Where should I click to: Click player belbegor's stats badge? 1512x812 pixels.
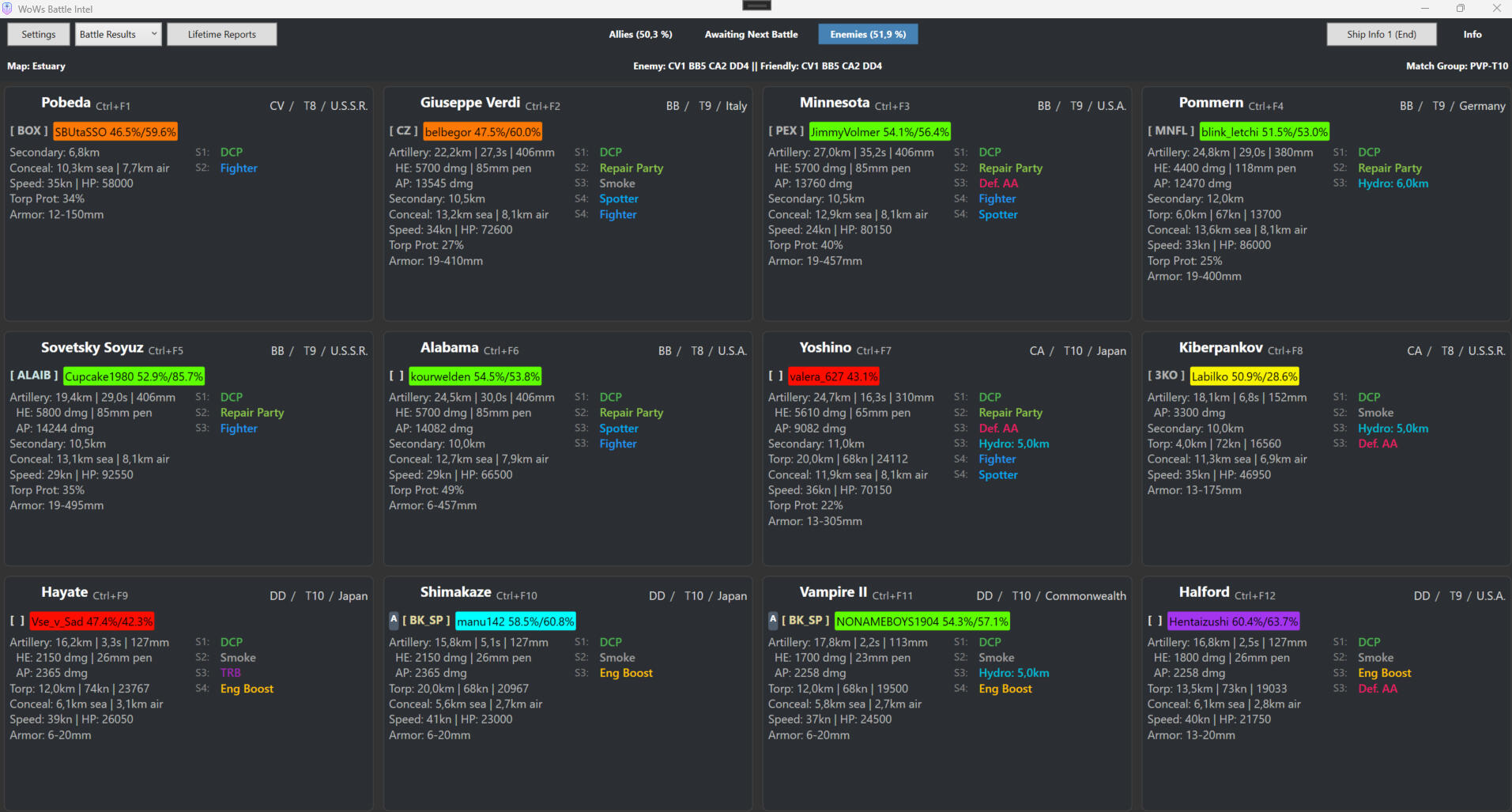tap(483, 132)
